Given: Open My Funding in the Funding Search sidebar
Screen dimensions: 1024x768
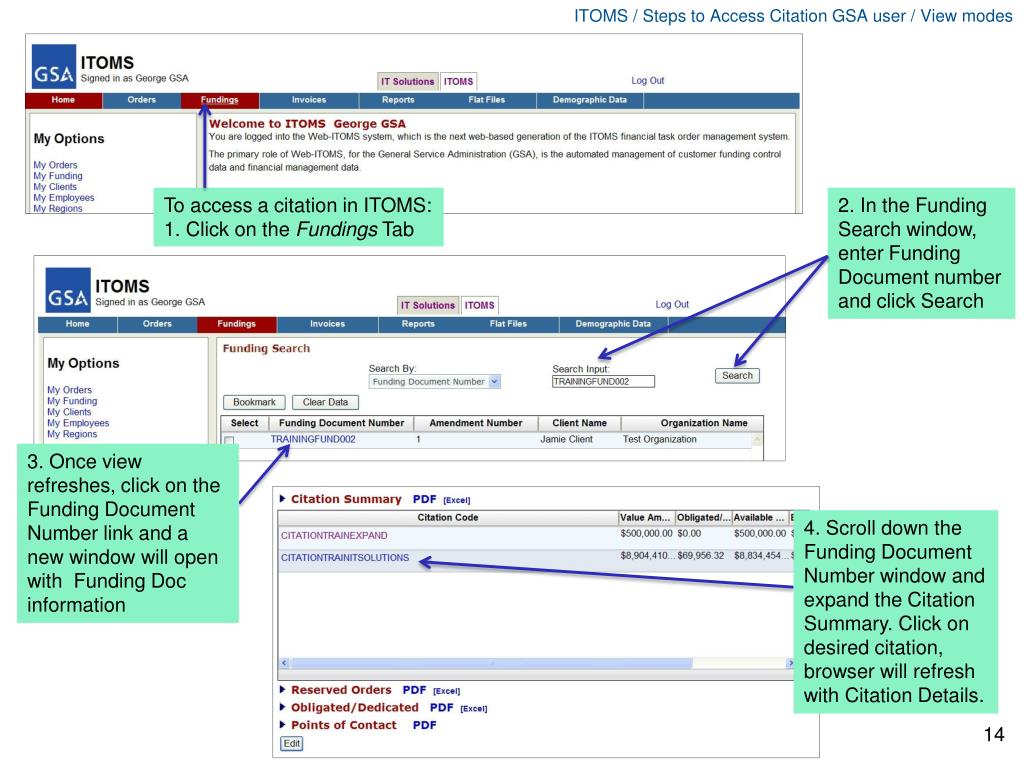Looking at the screenshot, I should [x=72, y=401].
